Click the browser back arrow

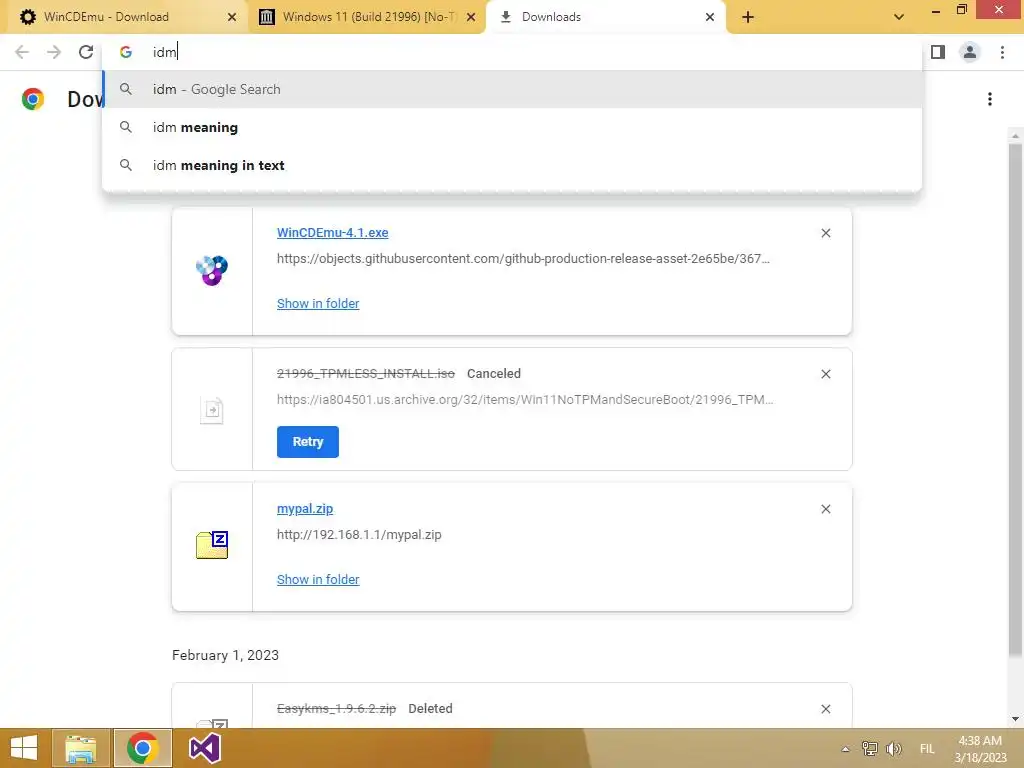tap(22, 52)
